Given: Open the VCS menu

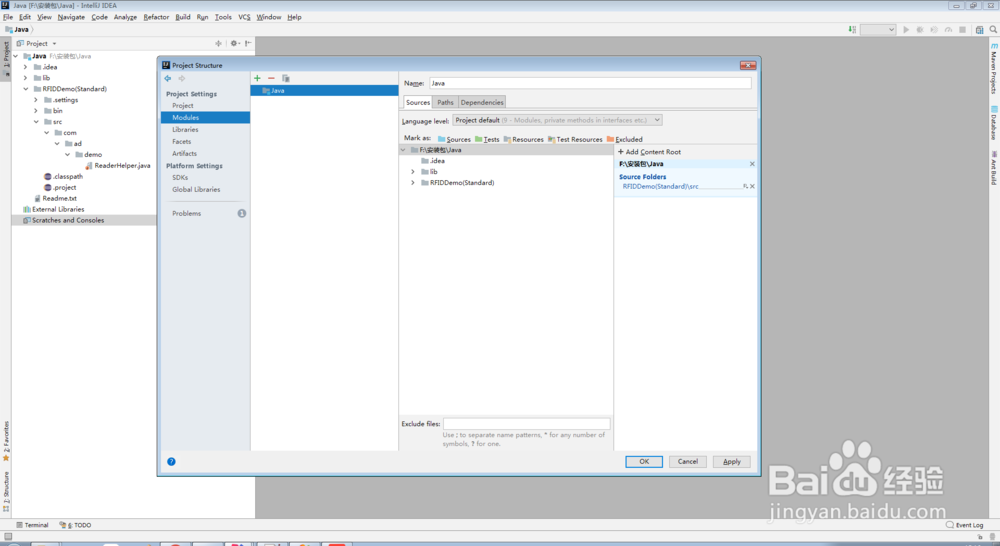Looking at the screenshot, I should pyautogui.click(x=244, y=17).
